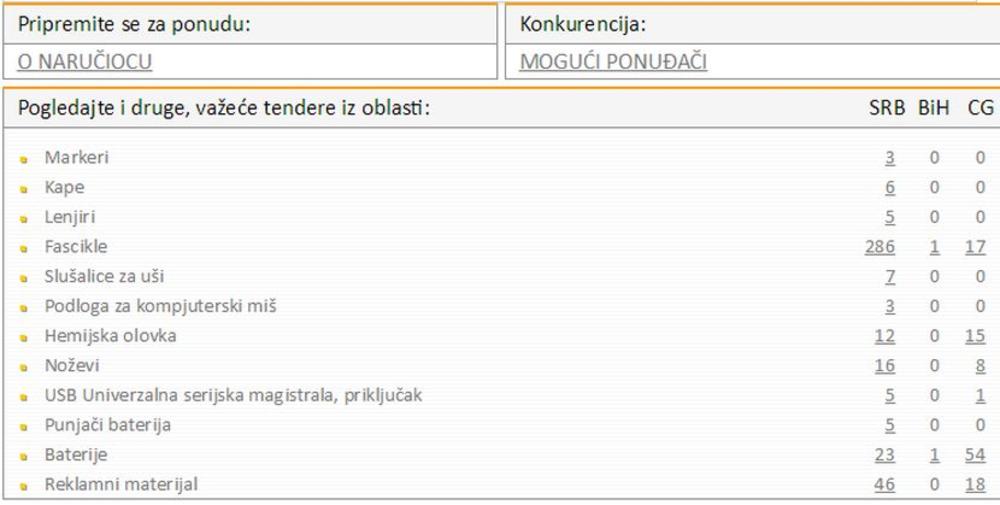
Task: Open SRB count 46 for Reklamni materijal
Action: [884, 485]
